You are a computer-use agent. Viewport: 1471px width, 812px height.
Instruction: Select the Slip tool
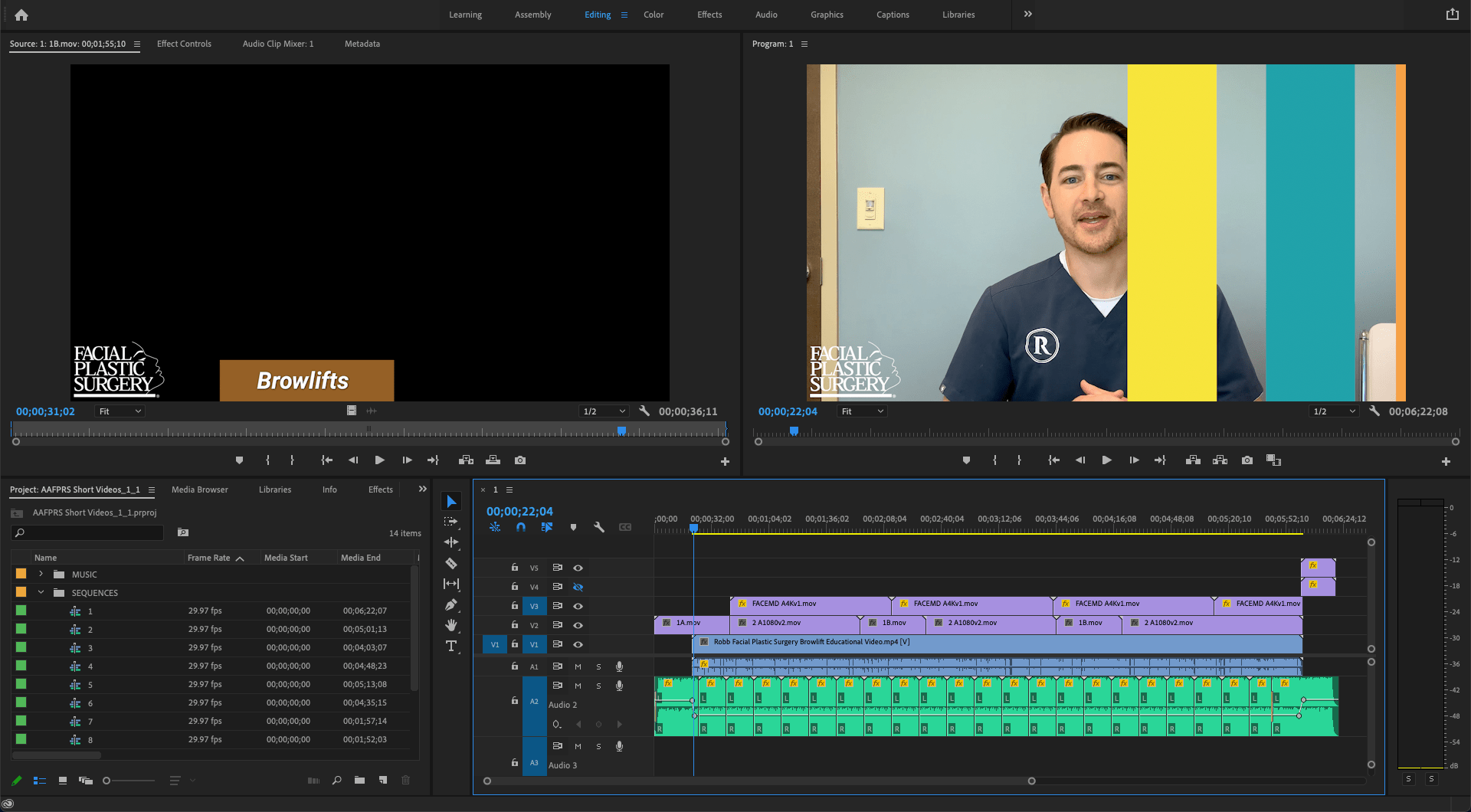(451, 584)
